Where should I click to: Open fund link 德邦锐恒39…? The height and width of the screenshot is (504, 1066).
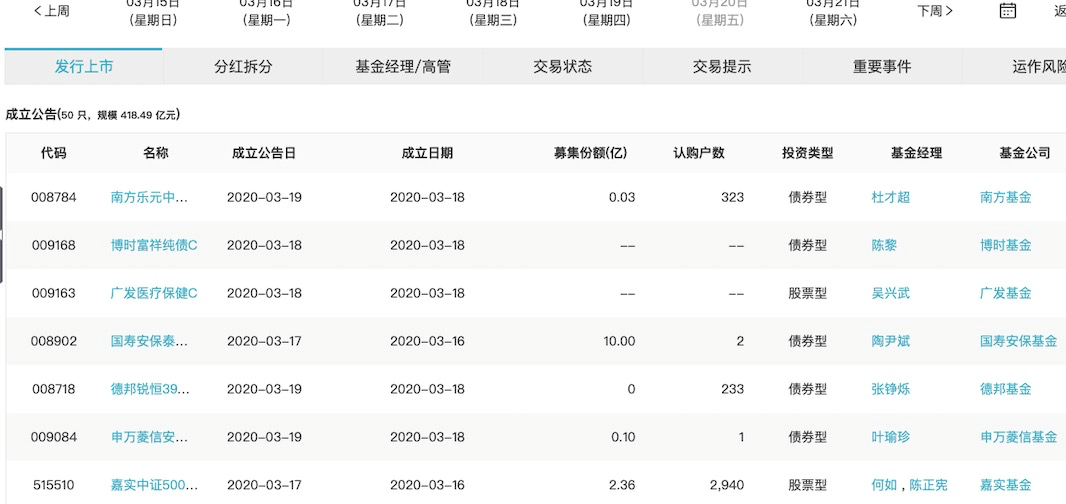pyautogui.click(x=150, y=389)
